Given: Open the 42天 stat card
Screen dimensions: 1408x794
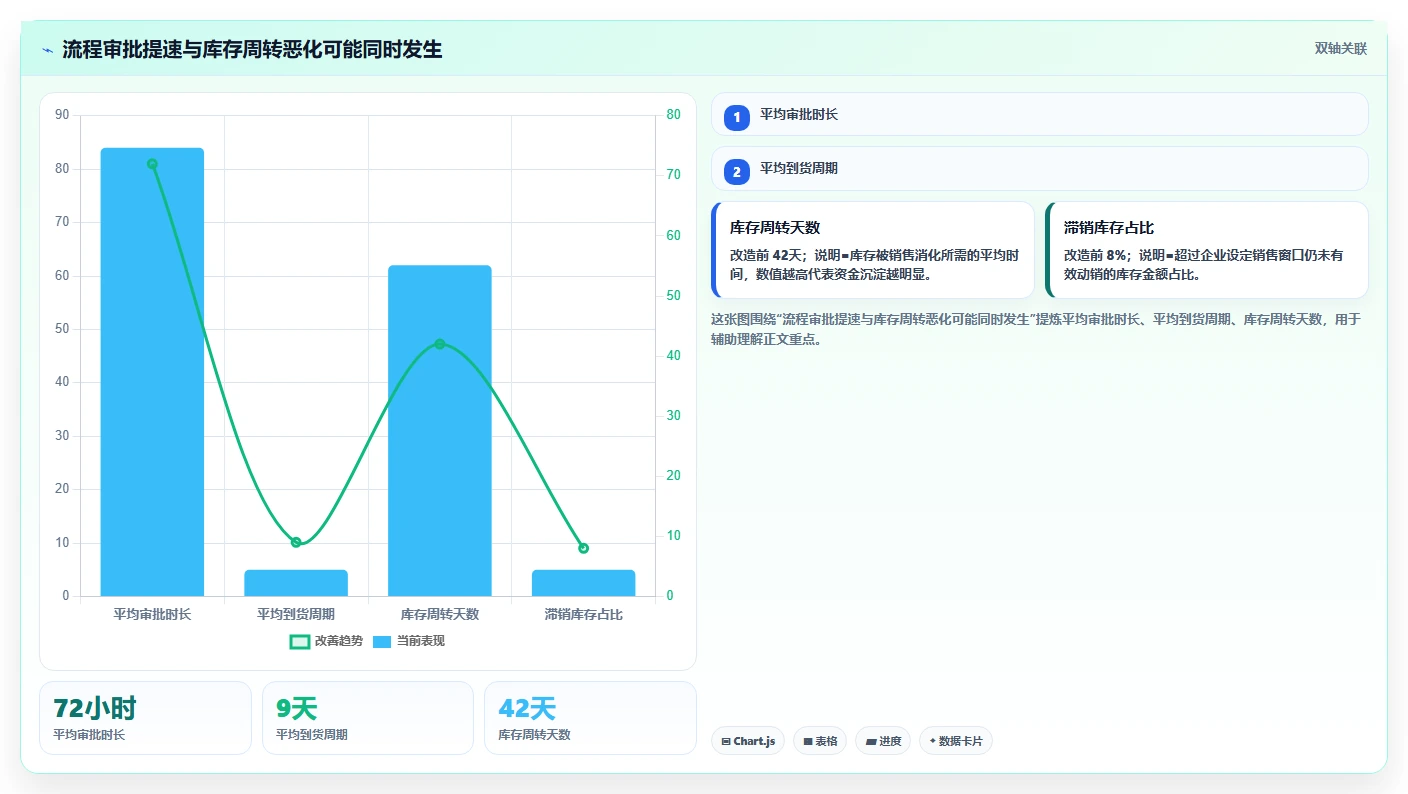Looking at the screenshot, I should tap(590, 718).
